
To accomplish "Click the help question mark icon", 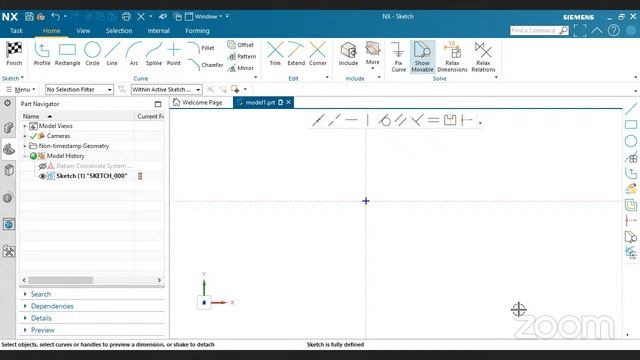I will coord(613,30).
